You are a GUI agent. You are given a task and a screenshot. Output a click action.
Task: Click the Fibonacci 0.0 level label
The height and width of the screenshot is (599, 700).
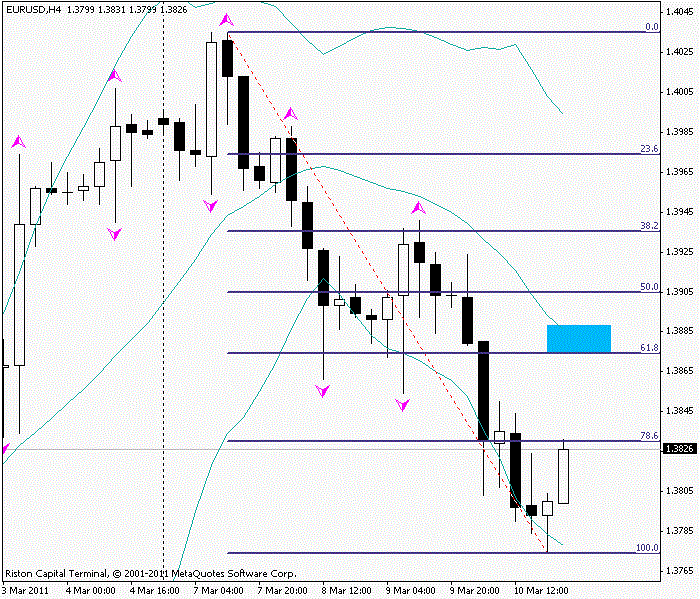coord(652,27)
